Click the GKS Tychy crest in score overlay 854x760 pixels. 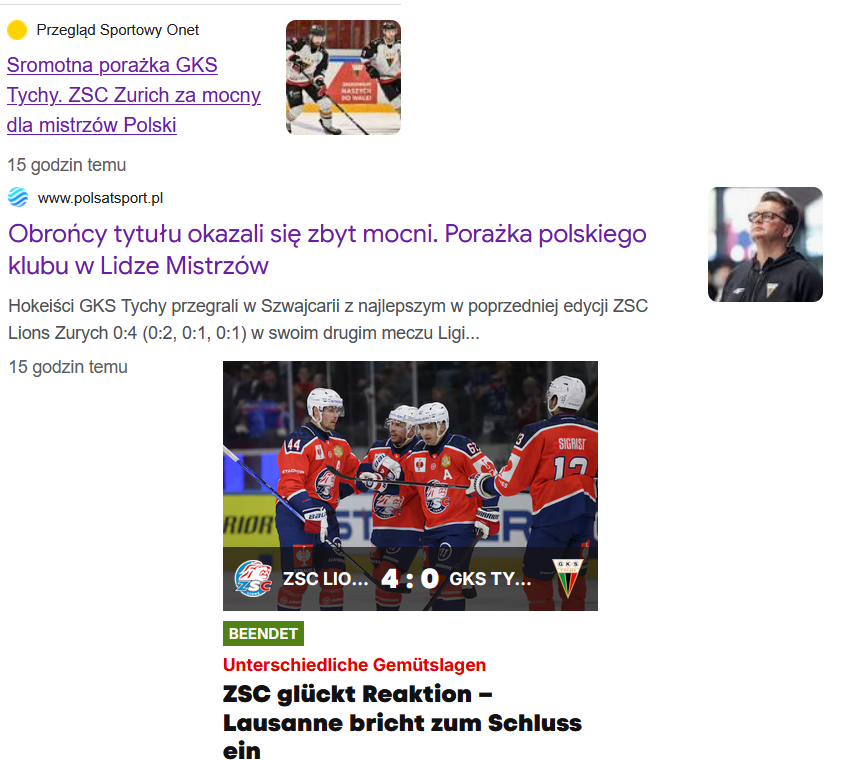568,578
